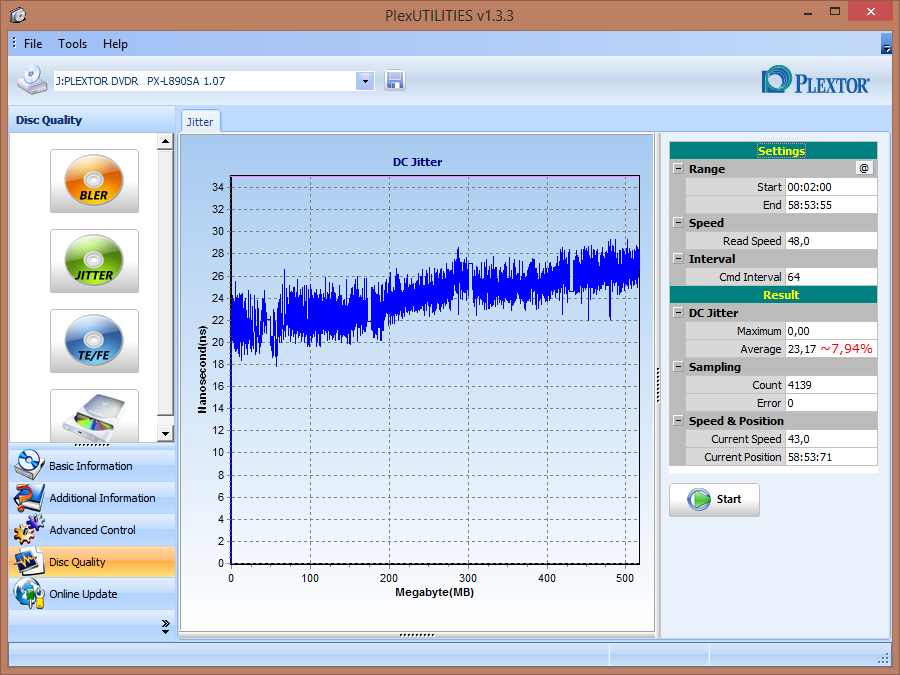This screenshot has width=900, height=675.
Task: Click the toolbar options arrow at far right
Action: click(x=886, y=45)
